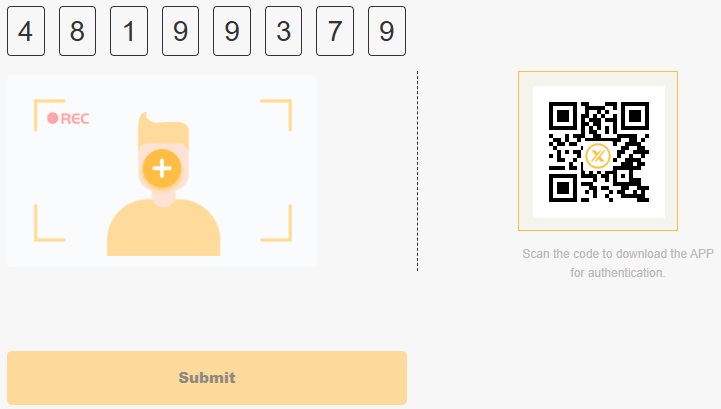Click the QR code for APP download
The width and height of the screenshot is (721, 409).
[599, 152]
